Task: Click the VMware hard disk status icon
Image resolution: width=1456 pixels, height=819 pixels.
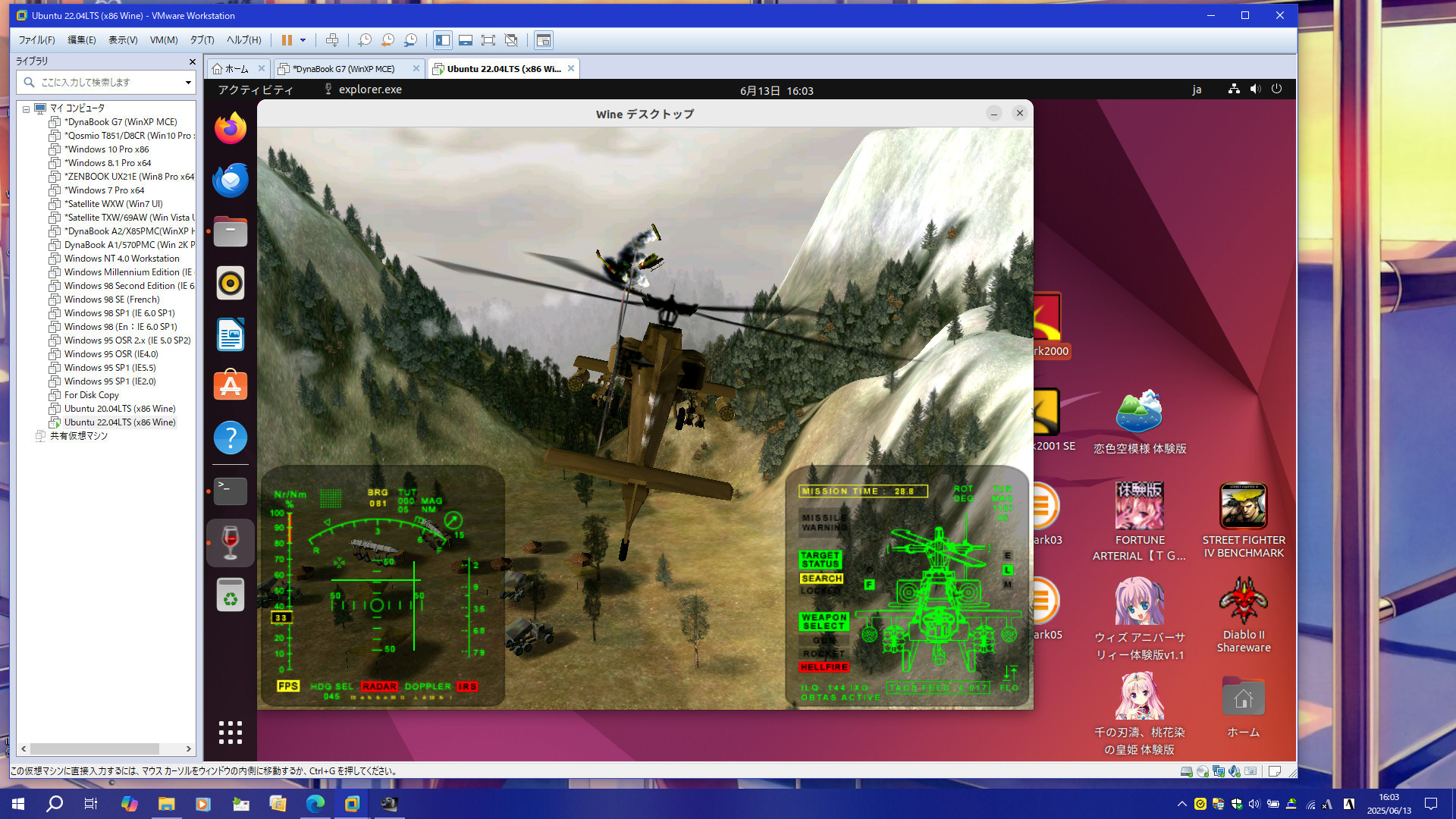Action: [1186, 771]
